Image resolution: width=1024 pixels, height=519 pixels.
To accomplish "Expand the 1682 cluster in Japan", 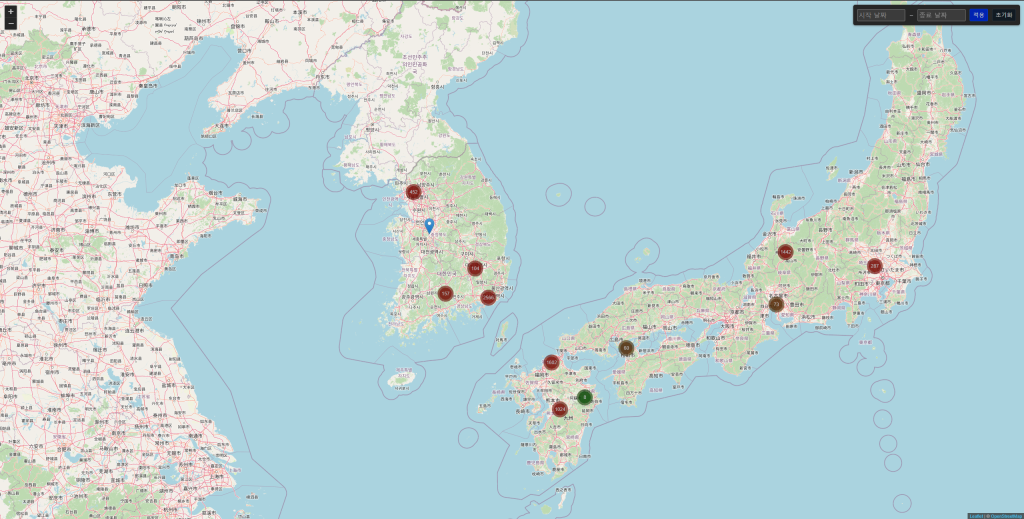I will click(x=551, y=362).
